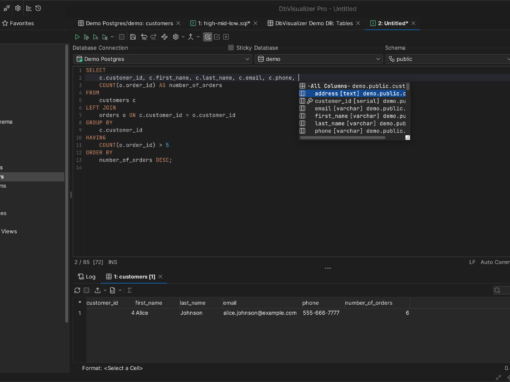Click the edit pencil-square icon in the editor toolbar
This screenshot has width=510, height=382.
pos(217,37)
